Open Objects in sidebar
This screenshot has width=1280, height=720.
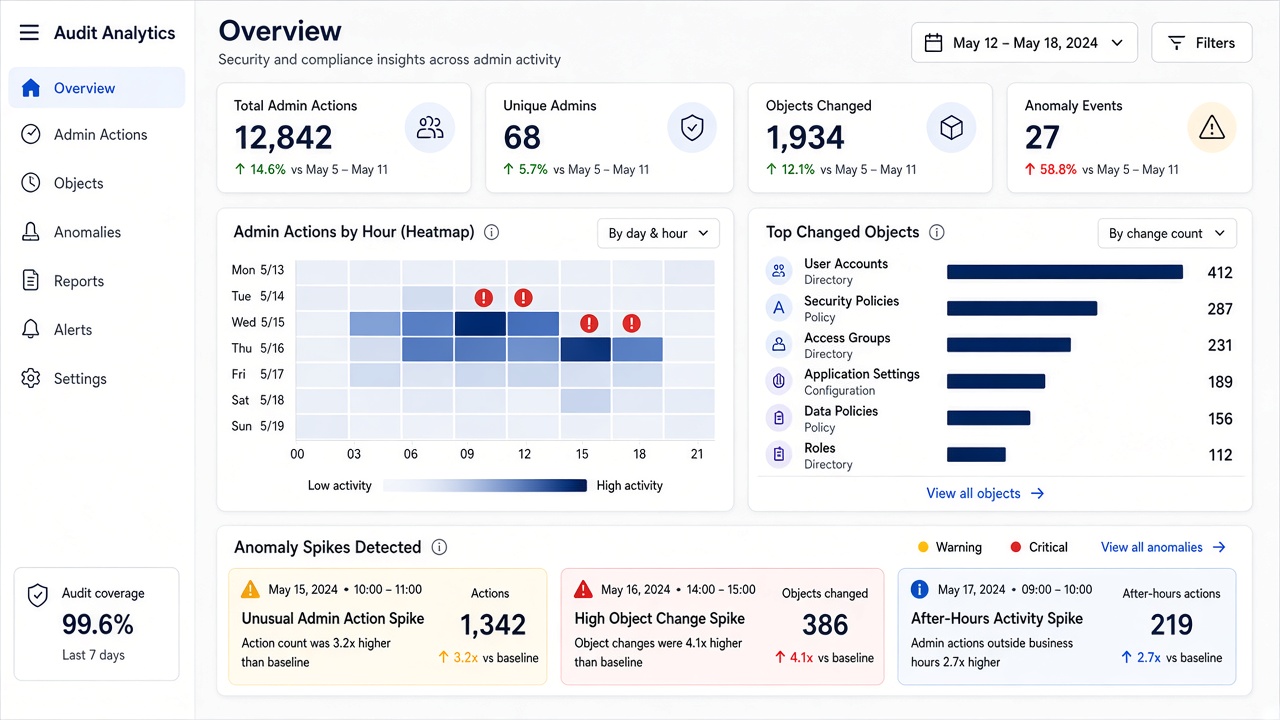pyautogui.click(x=97, y=183)
